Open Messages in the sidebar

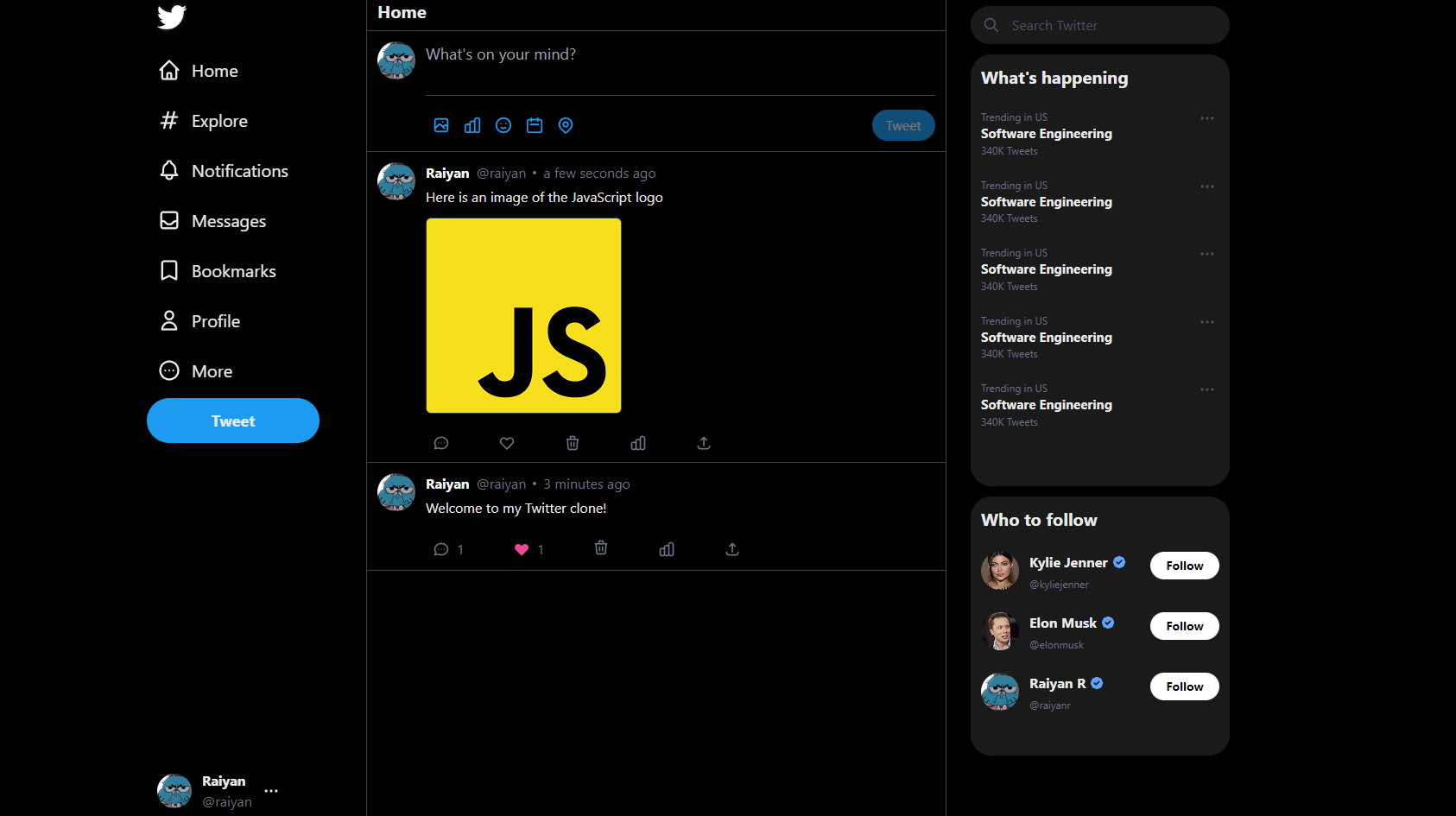pyautogui.click(x=212, y=221)
